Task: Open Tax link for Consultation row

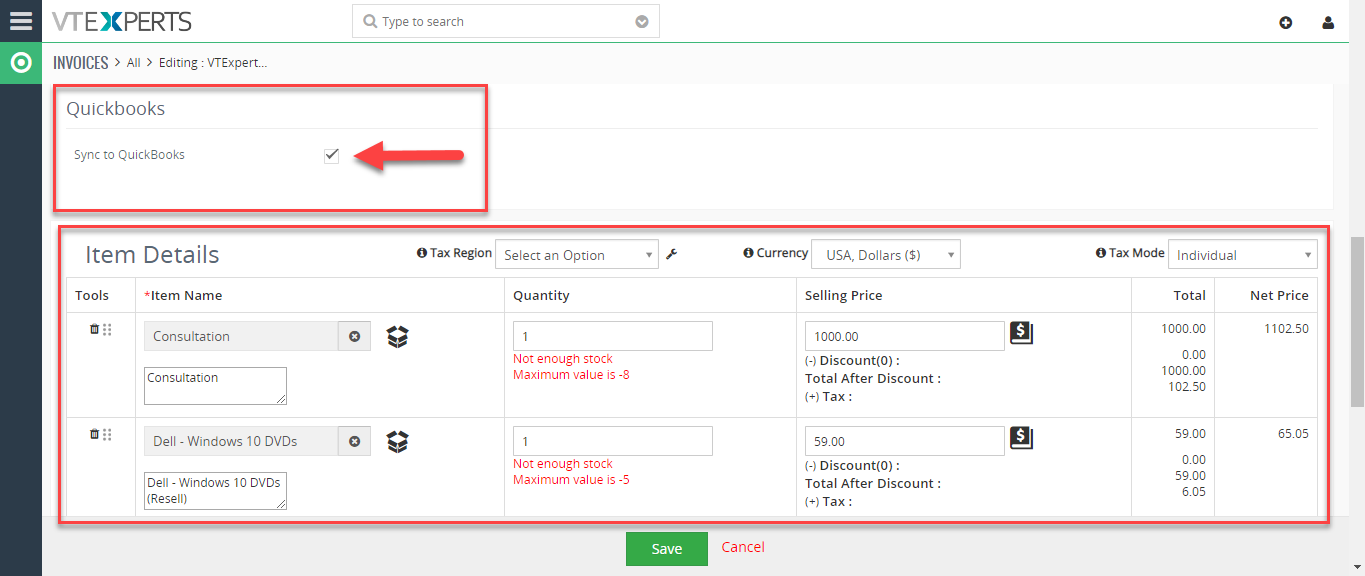Action: pos(829,396)
